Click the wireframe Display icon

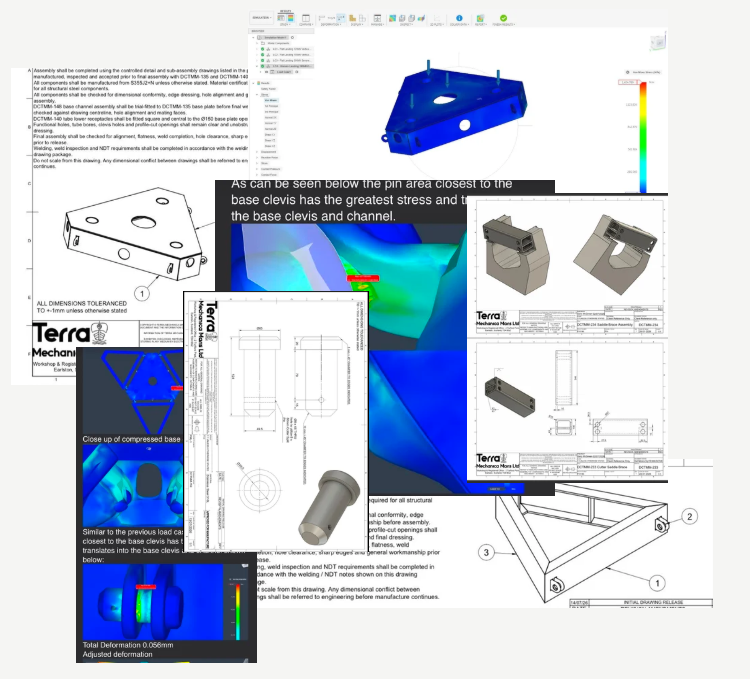pos(362,18)
